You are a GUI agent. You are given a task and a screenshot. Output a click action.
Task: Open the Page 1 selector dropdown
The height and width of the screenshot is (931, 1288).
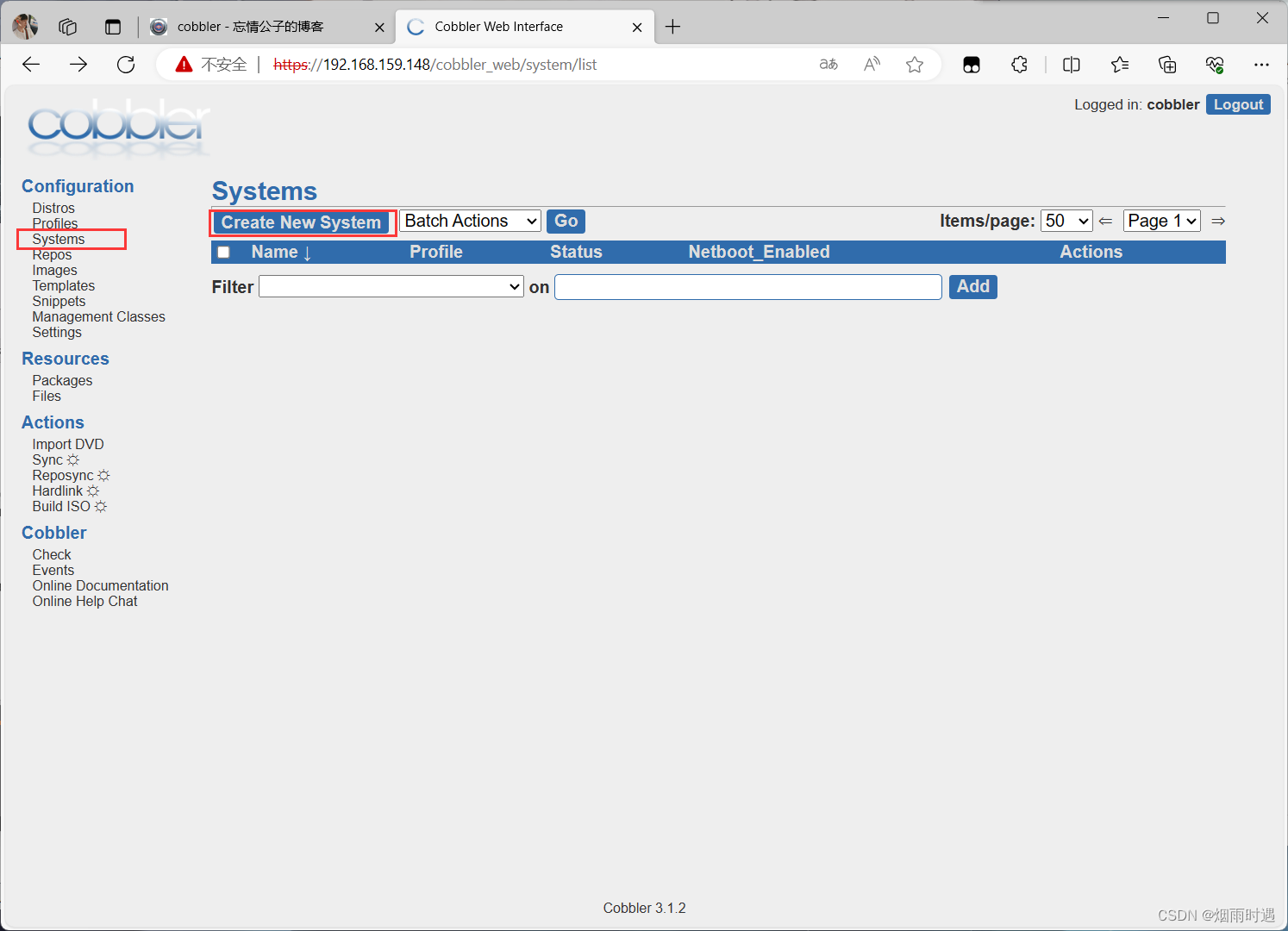pyautogui.click(x=1162, y=222)
